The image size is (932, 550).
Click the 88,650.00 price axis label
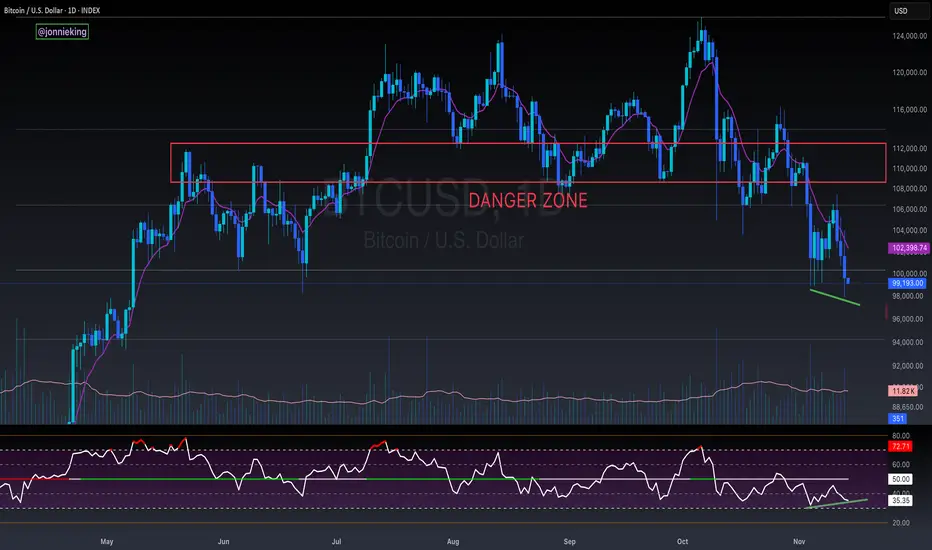point(909,407)
